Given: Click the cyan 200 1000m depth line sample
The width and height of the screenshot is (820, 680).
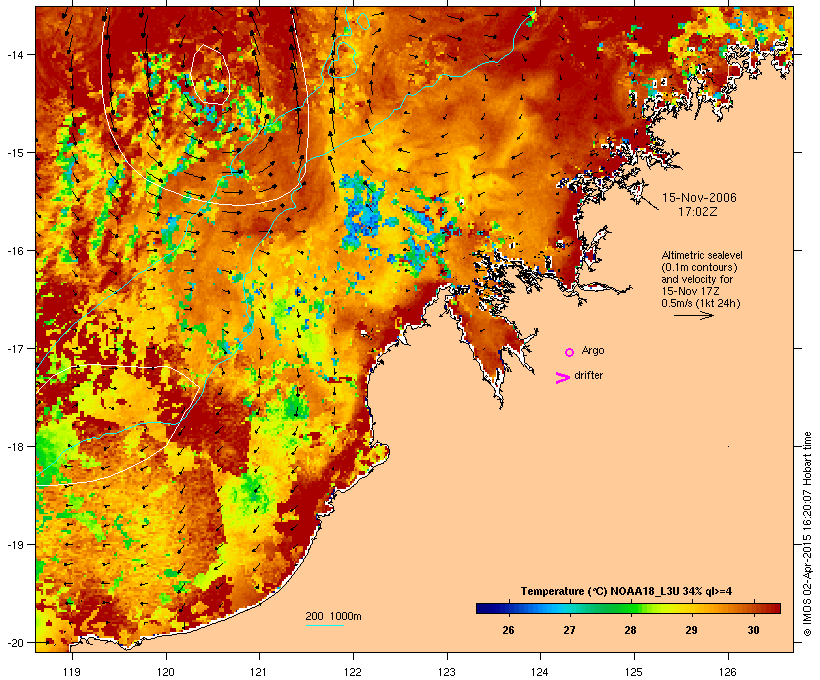Looking at the screenshot, I should [x=325, y=625].
